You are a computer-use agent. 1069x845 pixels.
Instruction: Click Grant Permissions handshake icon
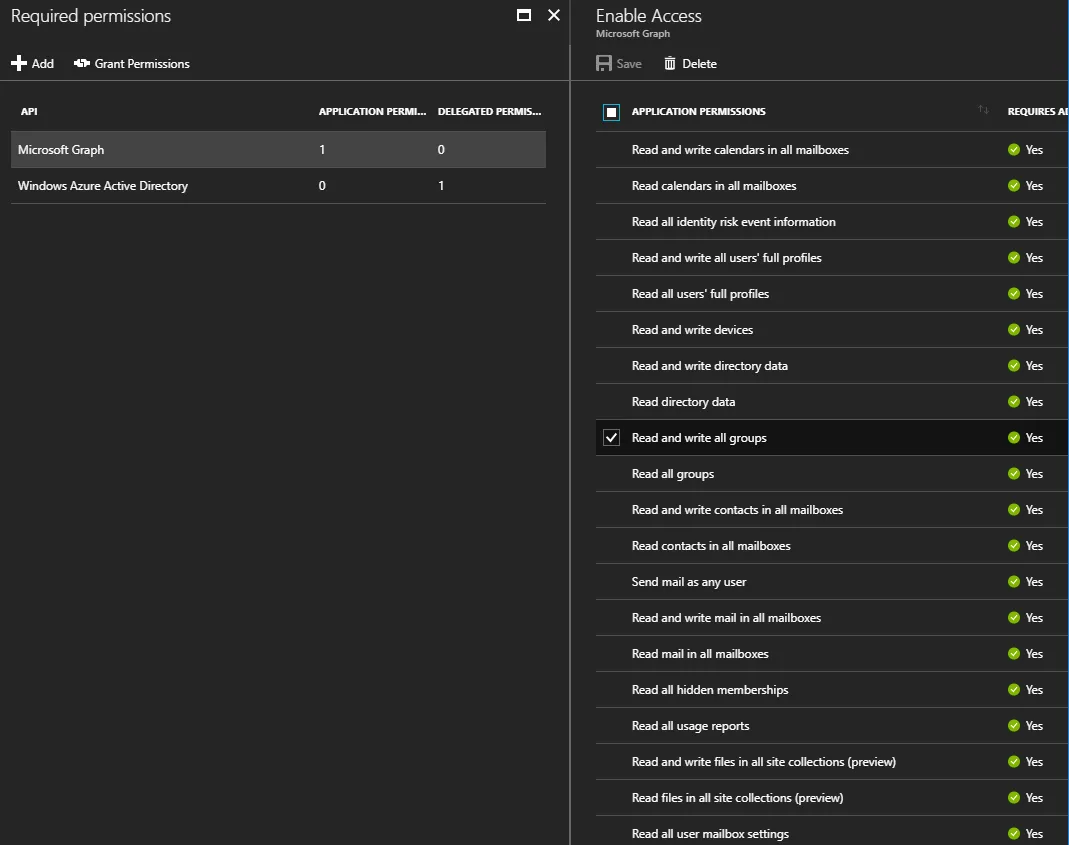click(x=82, y=63)
